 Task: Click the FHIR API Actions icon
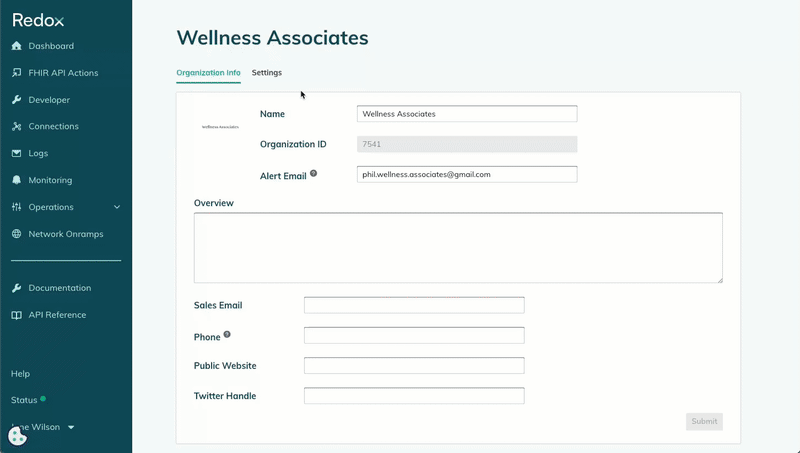coord(16,73)
